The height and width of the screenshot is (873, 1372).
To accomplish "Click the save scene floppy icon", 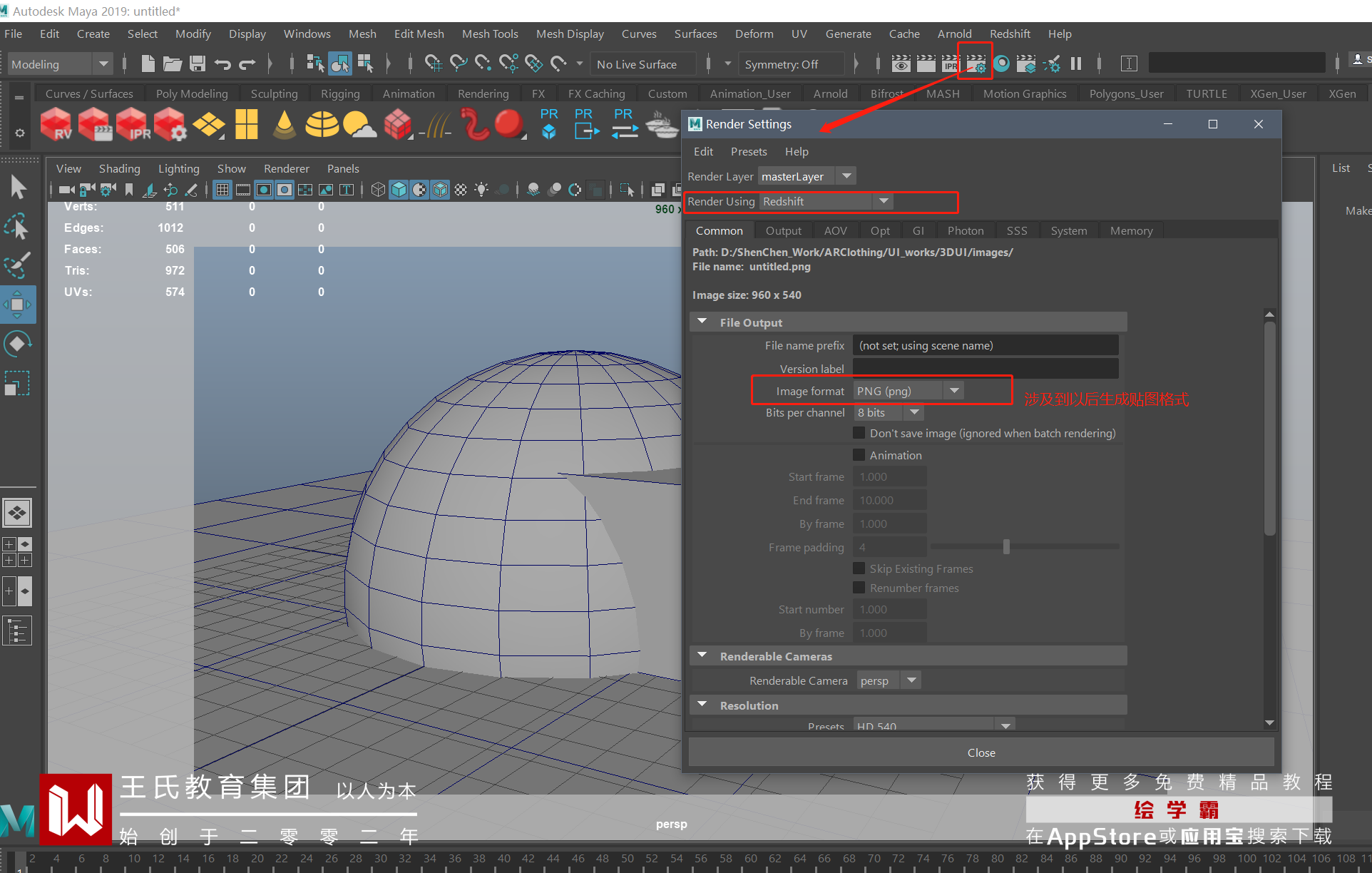I will pyautogui.click(x=198, y=64).
